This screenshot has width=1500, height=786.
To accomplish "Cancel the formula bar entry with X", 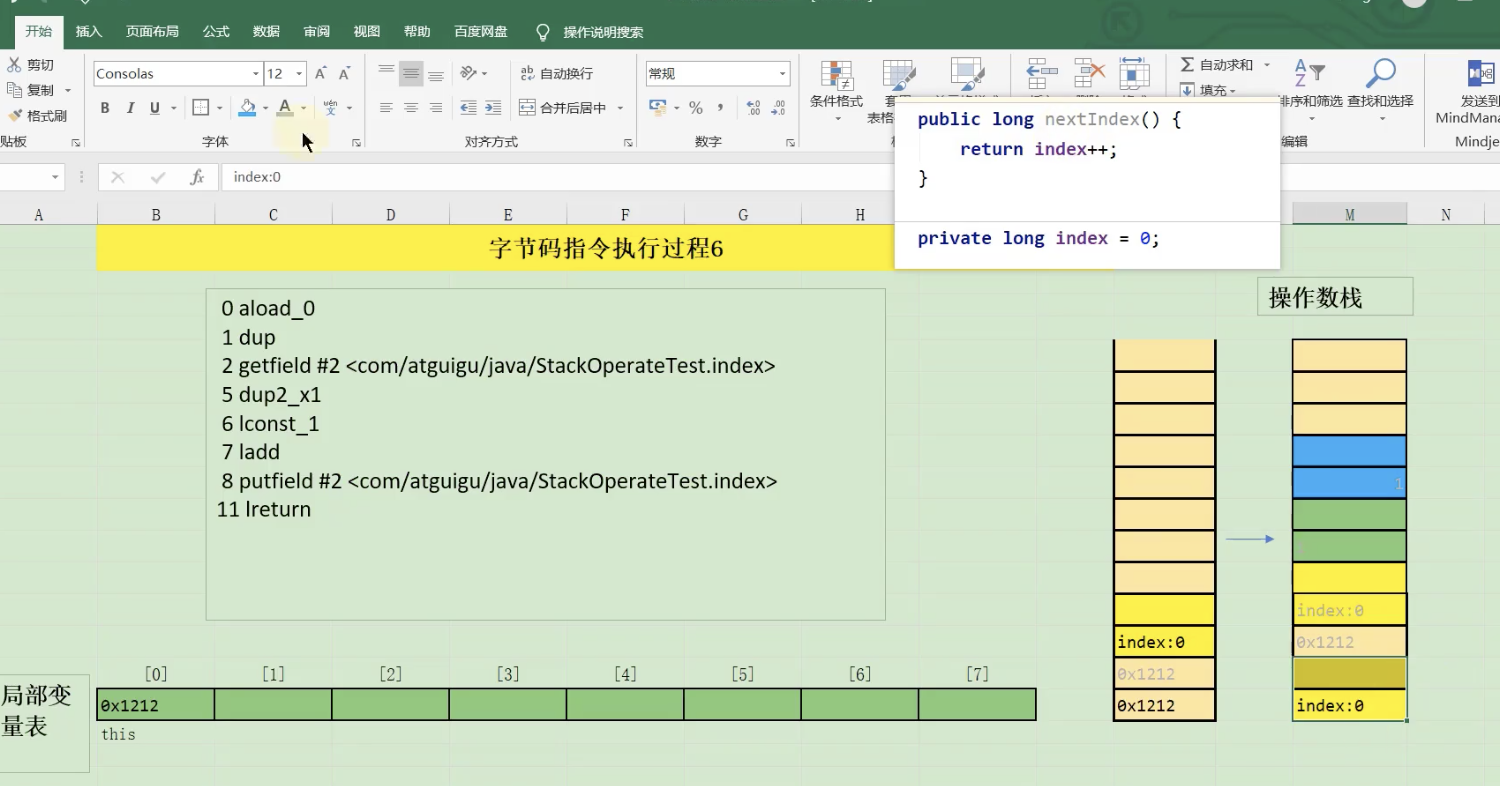I will (118, 177).
